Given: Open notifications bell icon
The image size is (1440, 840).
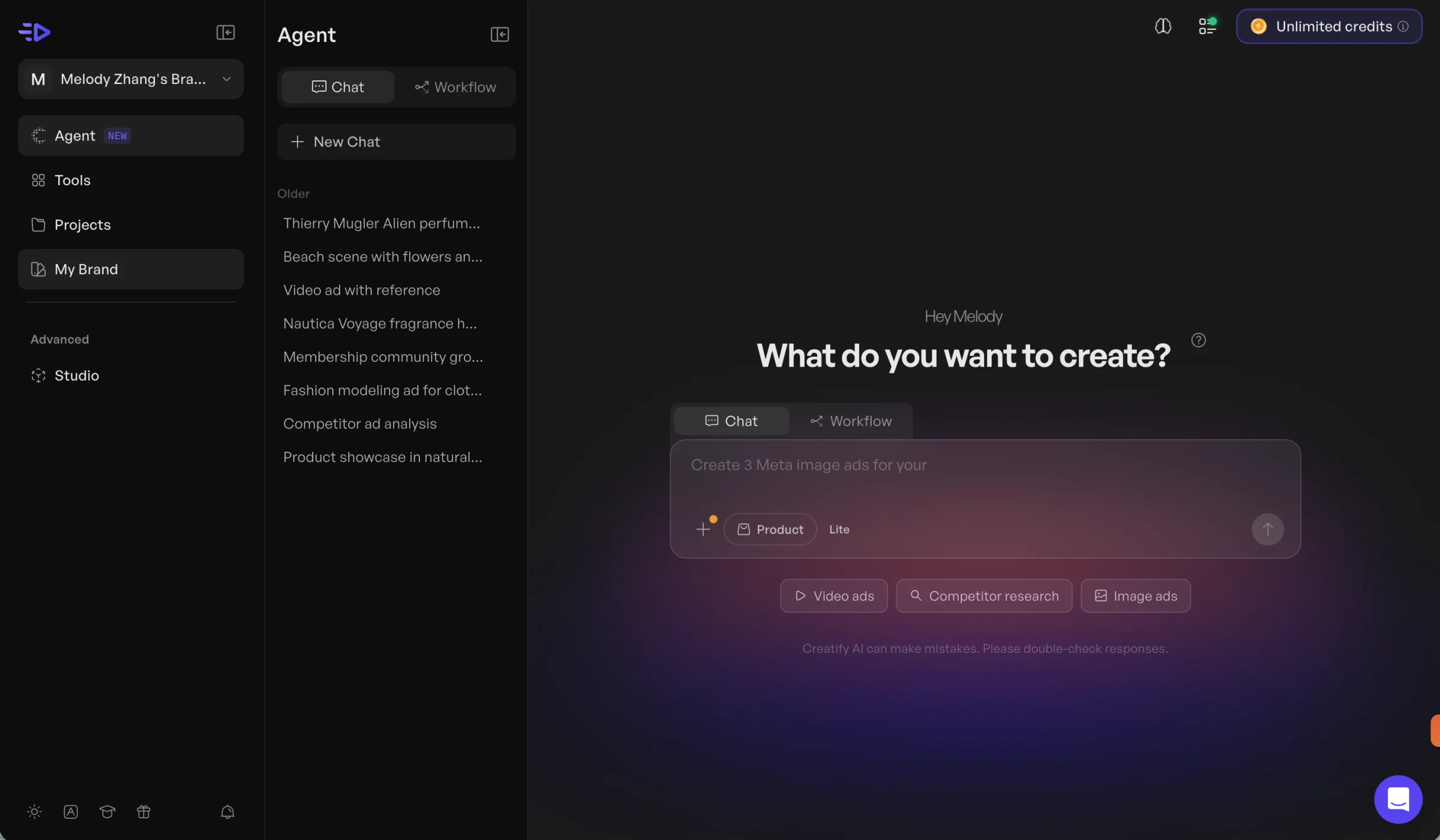Looking at the screenshot, I should tap(227, 812).
